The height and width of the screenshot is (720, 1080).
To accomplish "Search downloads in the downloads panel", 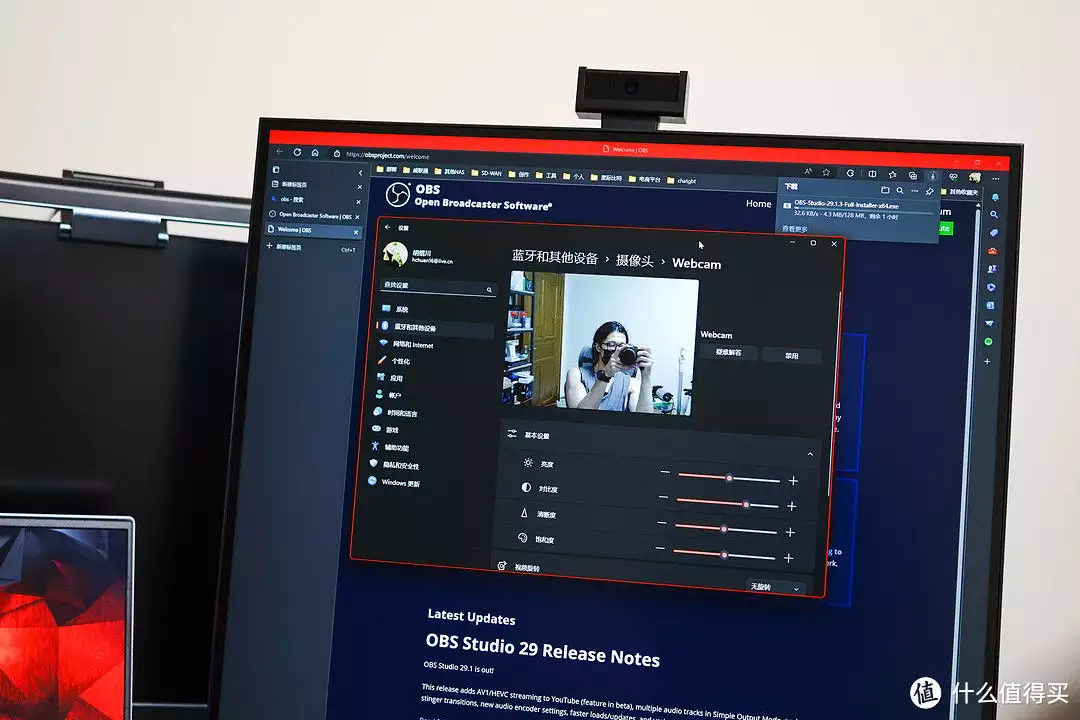I will (900, 190).
